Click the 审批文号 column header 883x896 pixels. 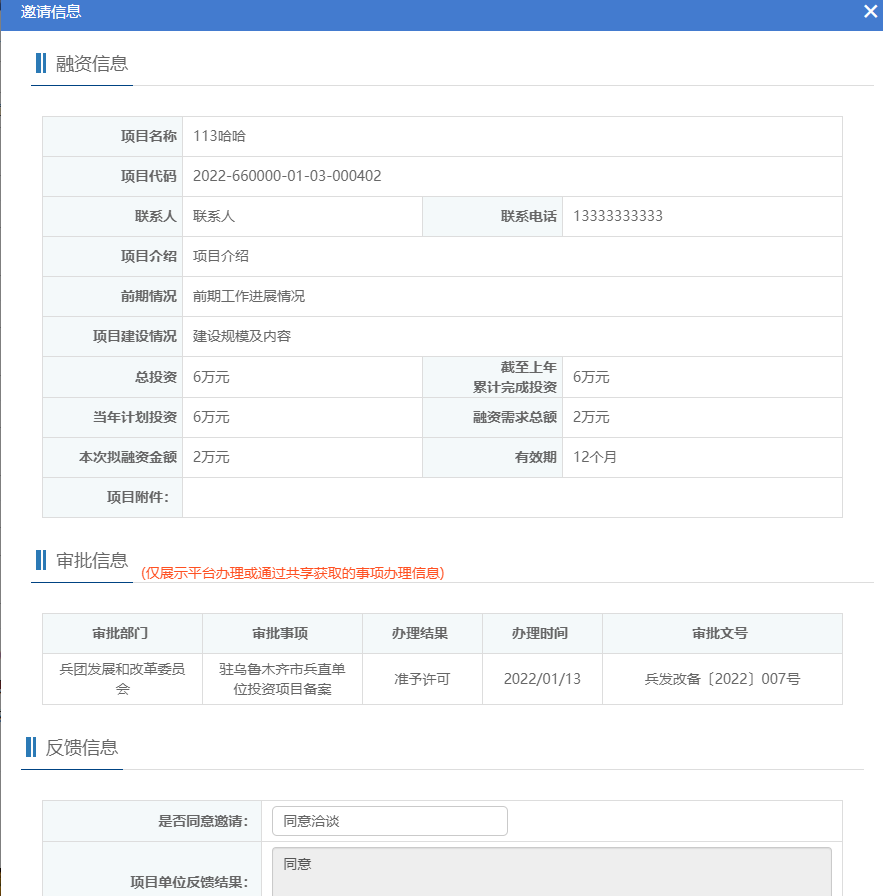722,633
